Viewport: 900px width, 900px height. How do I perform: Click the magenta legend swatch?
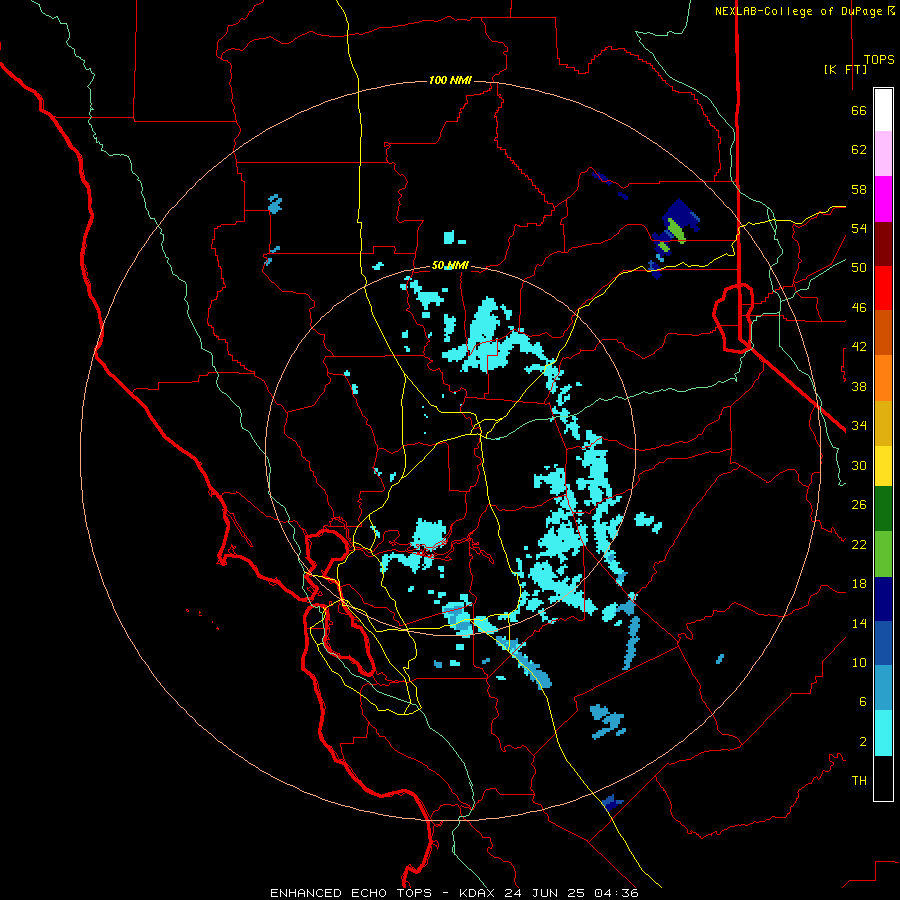click(883, 199)
